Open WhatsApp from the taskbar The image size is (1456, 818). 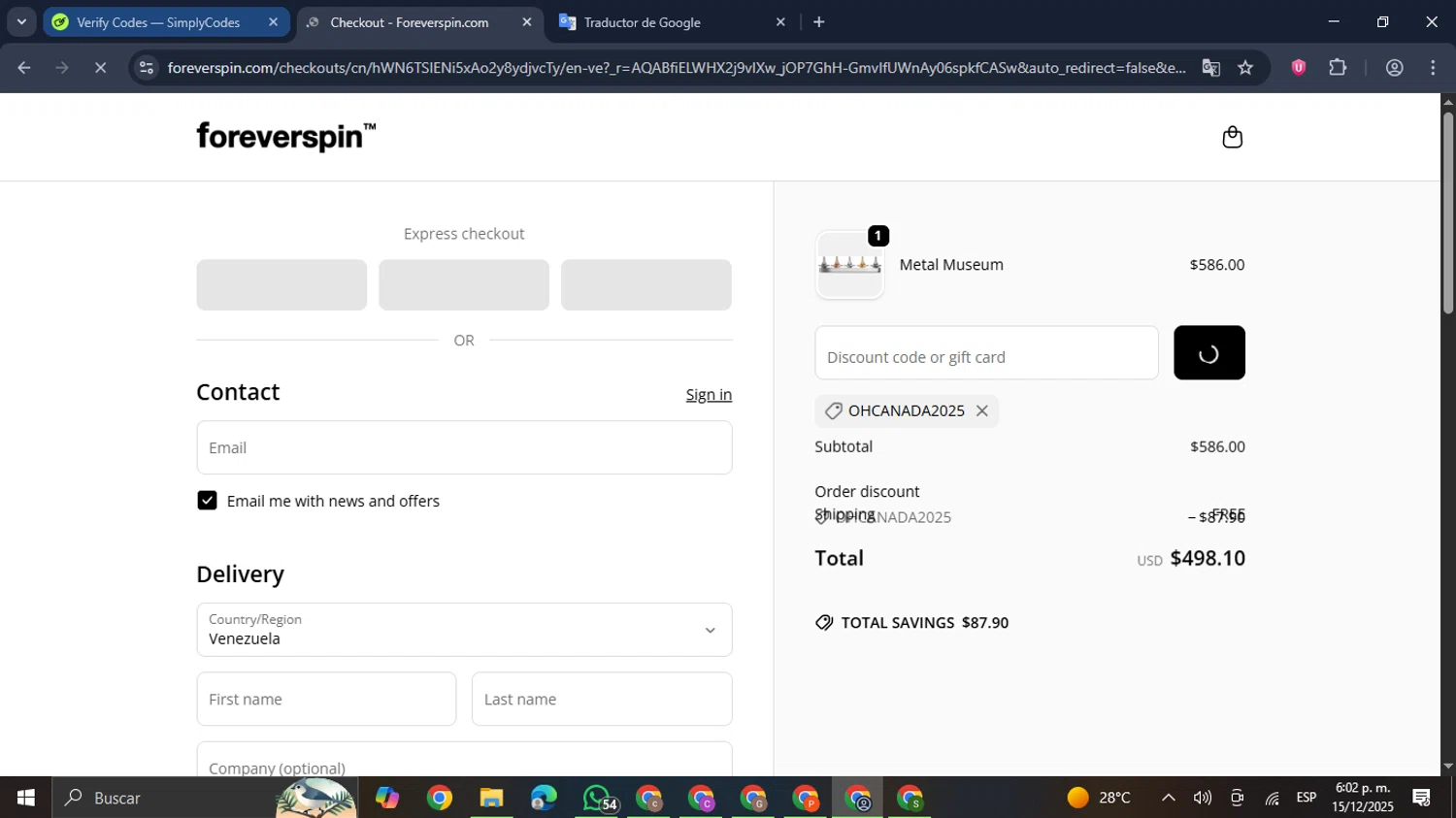tap(597, 798)
